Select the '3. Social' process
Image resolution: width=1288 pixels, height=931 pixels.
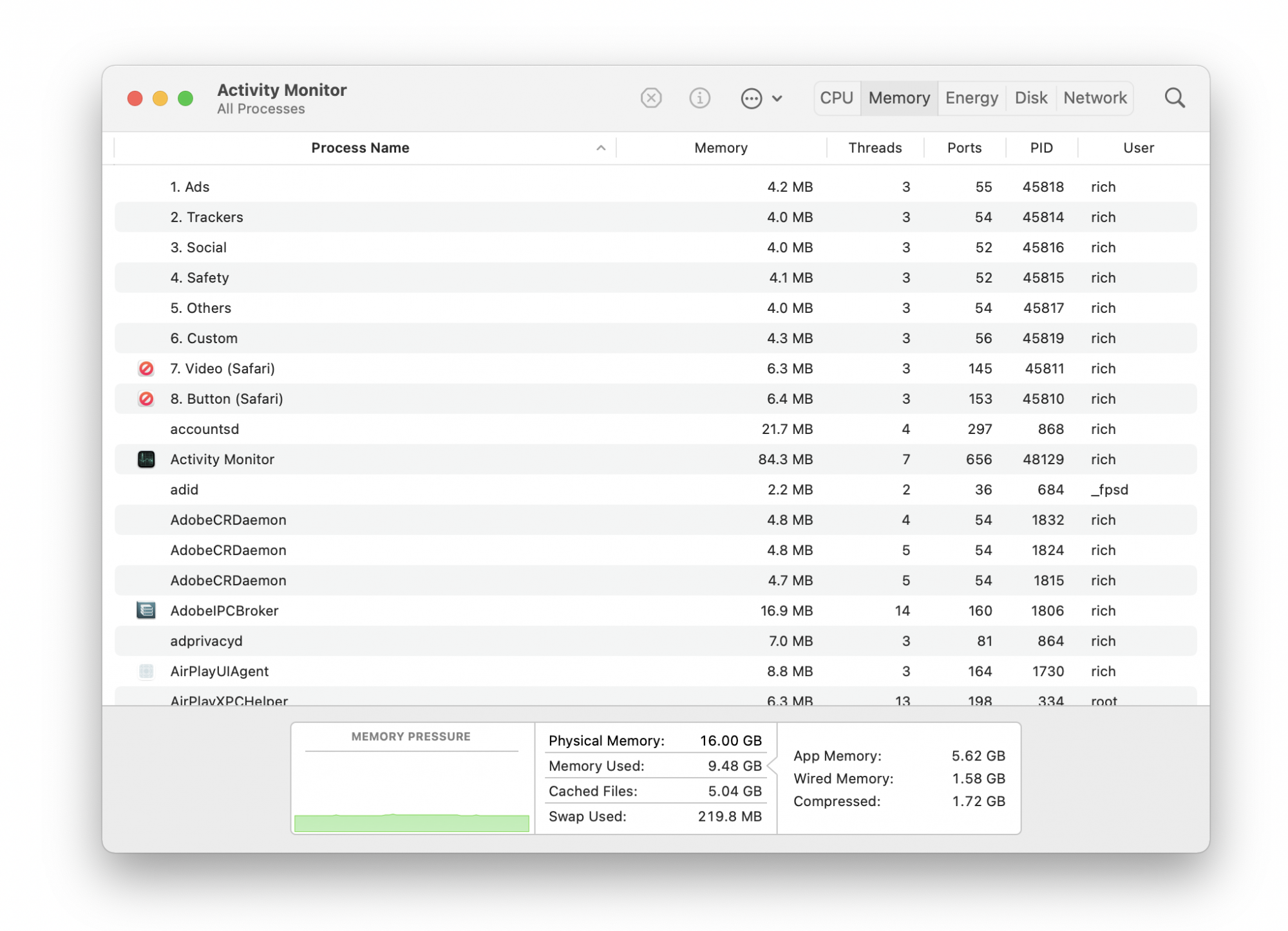(656, 247)
